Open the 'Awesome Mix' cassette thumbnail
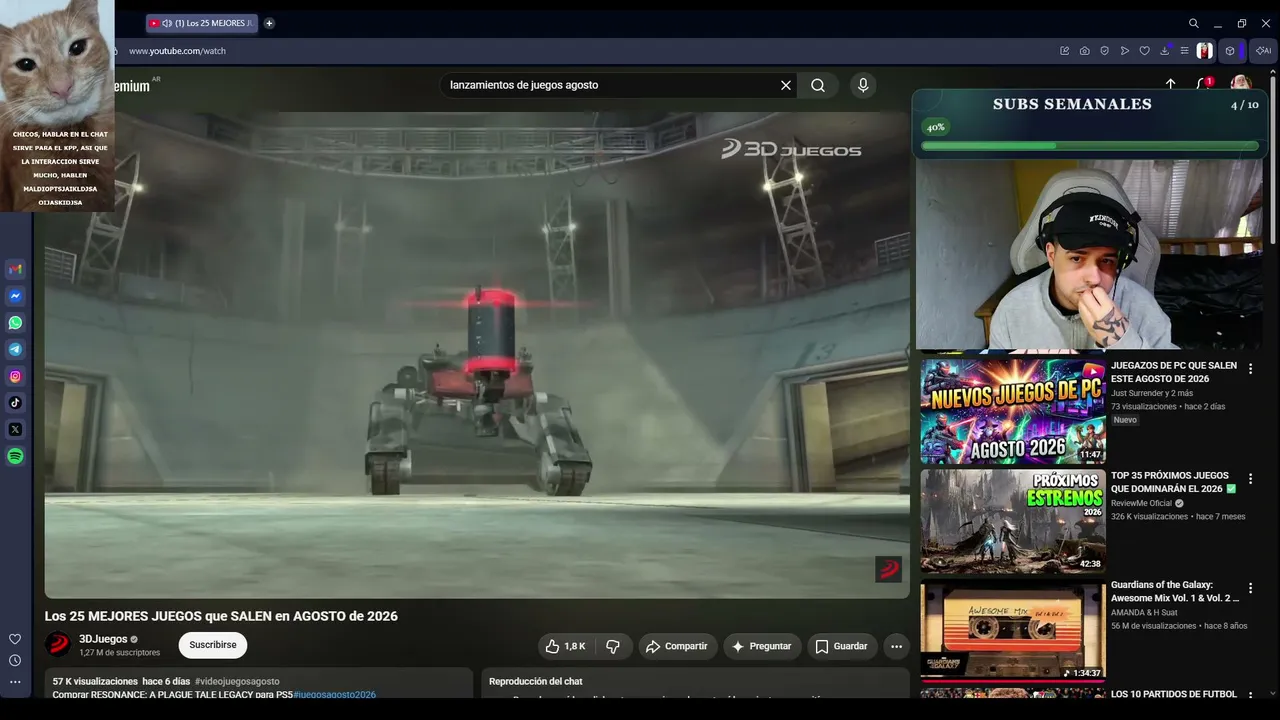 (x=1013, y=631)
